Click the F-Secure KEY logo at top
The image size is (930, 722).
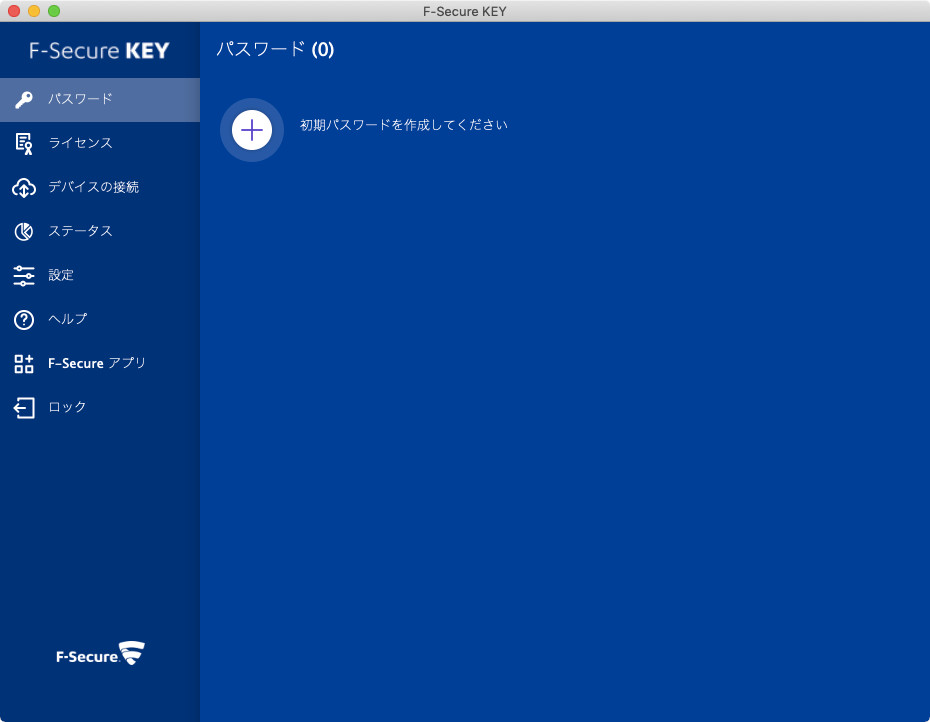click(100, 50)
